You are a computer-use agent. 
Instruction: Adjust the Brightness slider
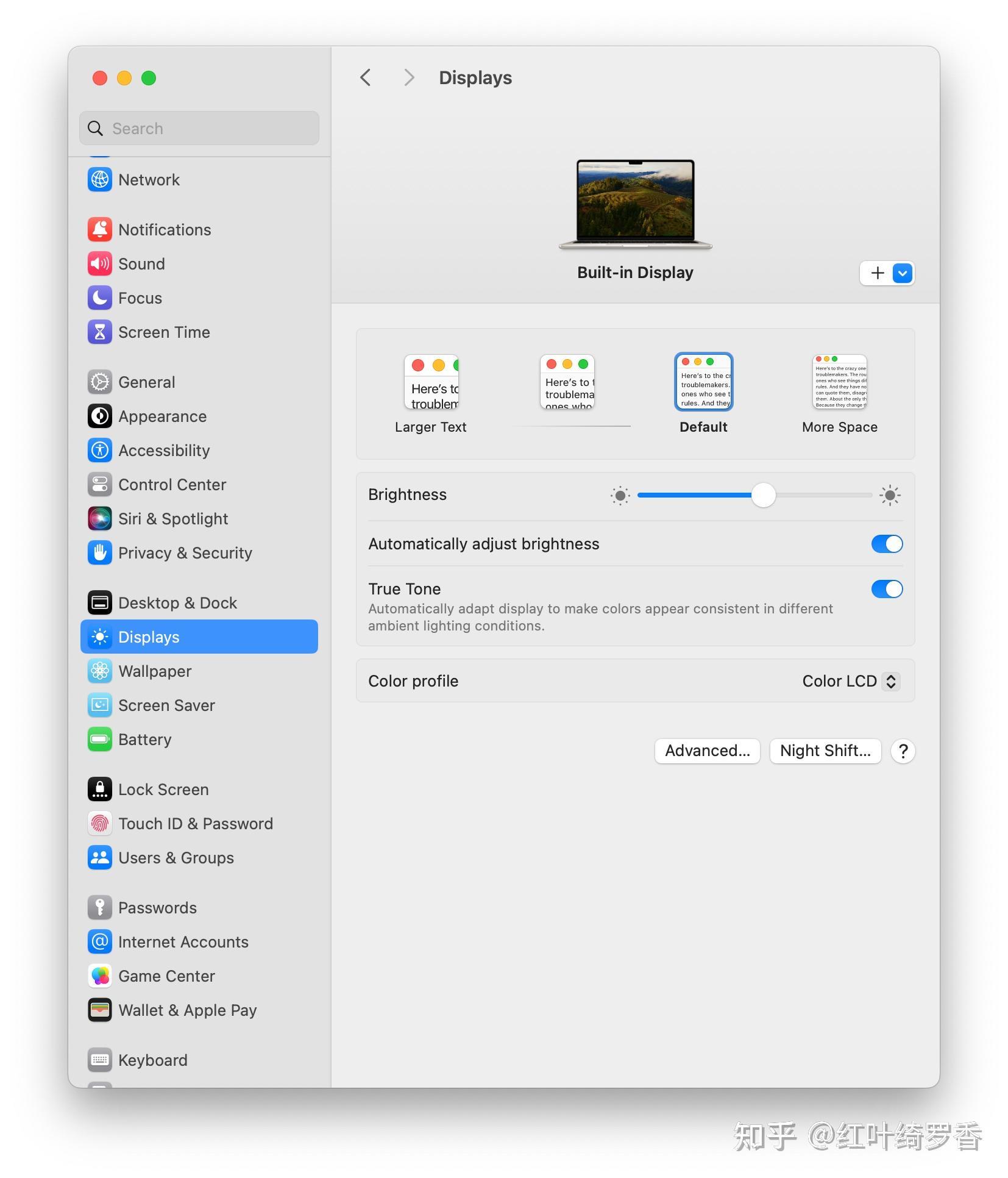[x=763, y=495]
